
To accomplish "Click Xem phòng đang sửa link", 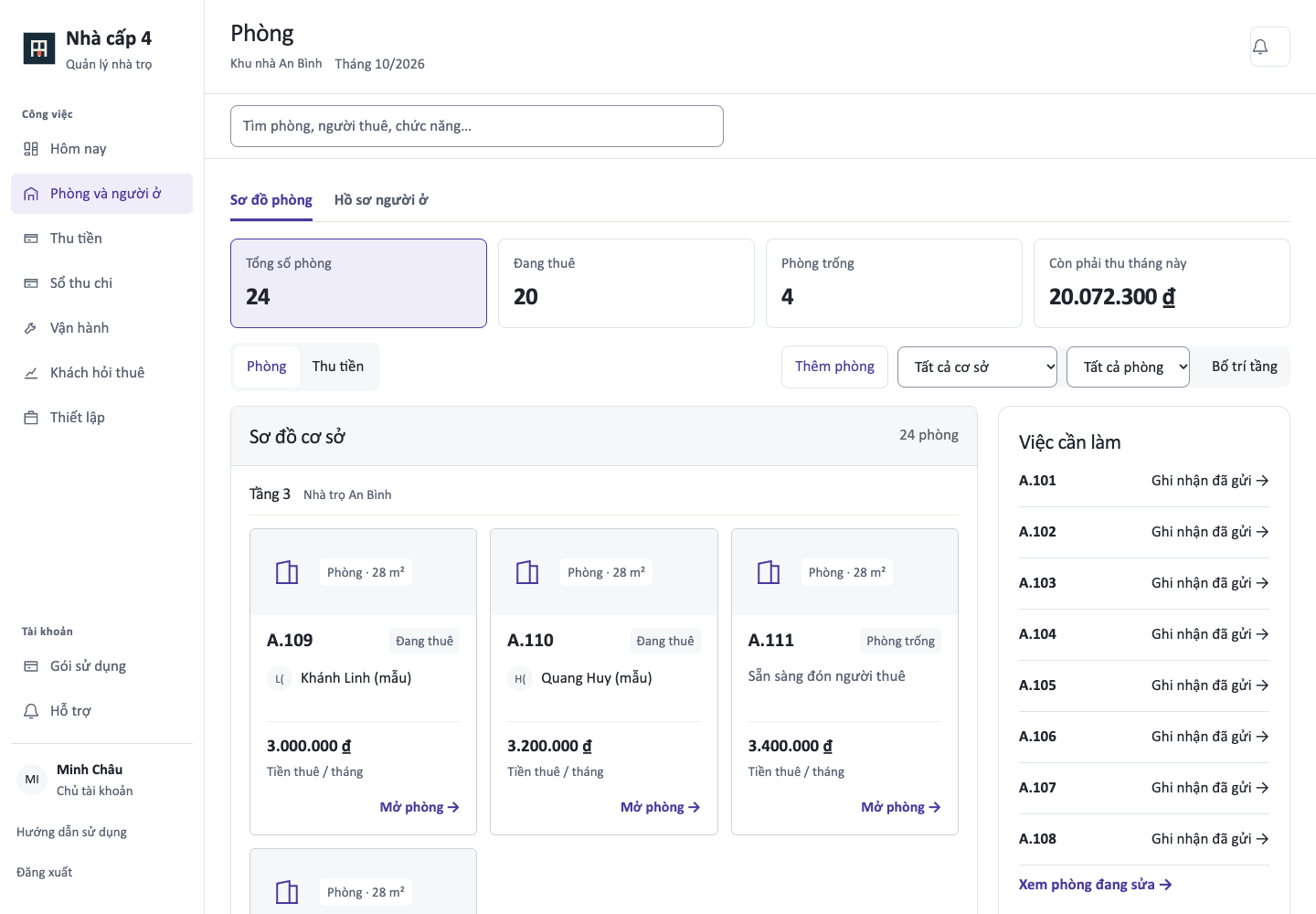I will click(1096, 885).
